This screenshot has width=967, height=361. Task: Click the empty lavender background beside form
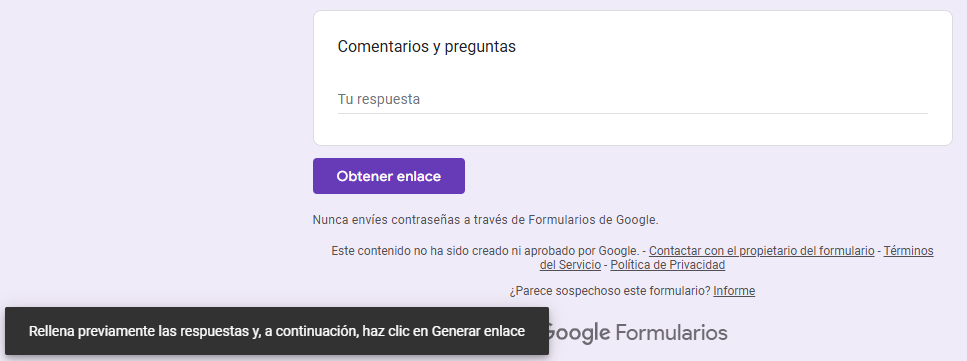[154, 154]
